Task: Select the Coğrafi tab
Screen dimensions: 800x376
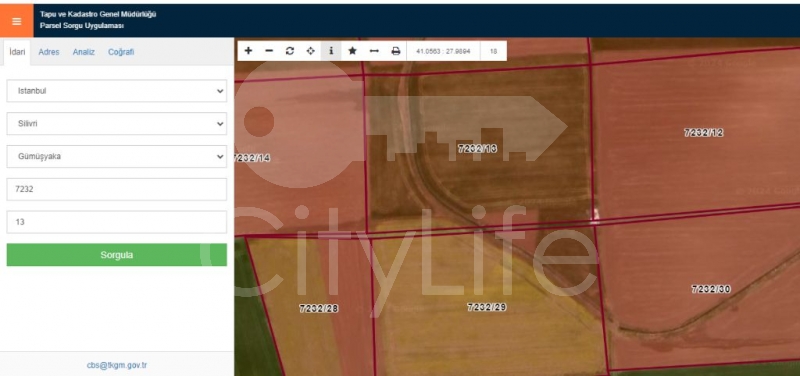Action: [121, 52]
